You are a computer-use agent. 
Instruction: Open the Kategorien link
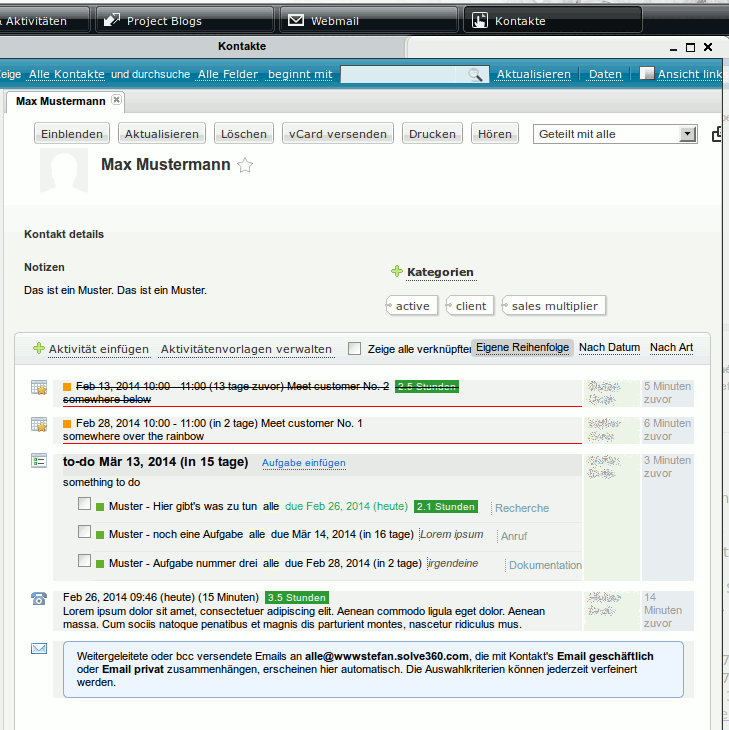[x=440, y=272]
